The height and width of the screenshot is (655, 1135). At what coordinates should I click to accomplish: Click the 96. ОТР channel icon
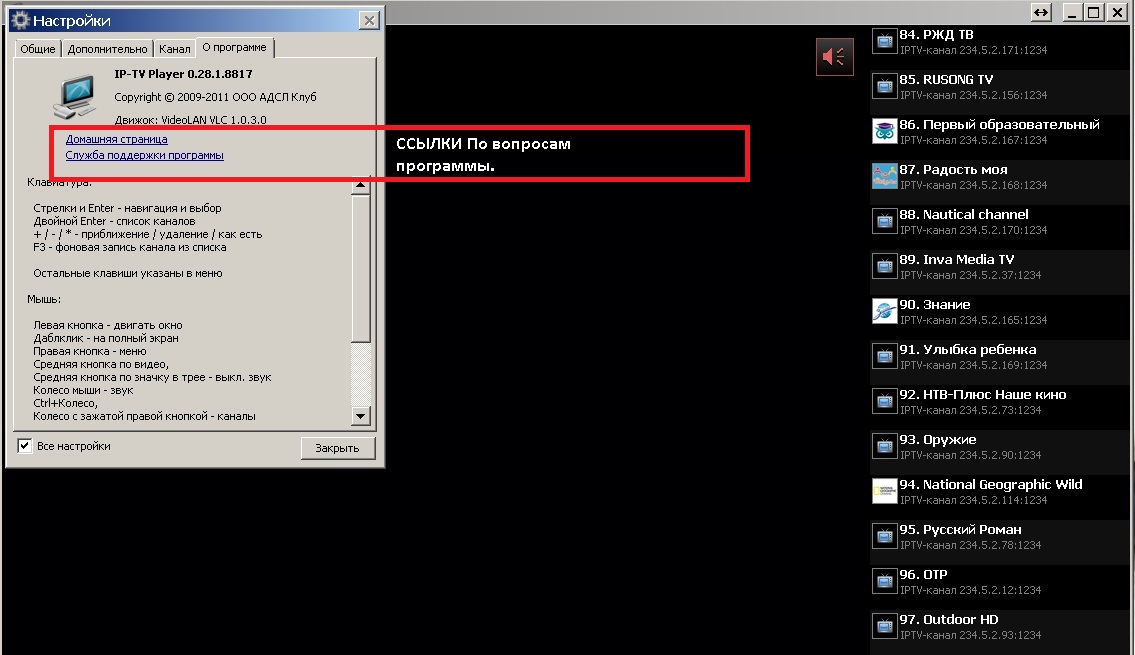[885, 581]
